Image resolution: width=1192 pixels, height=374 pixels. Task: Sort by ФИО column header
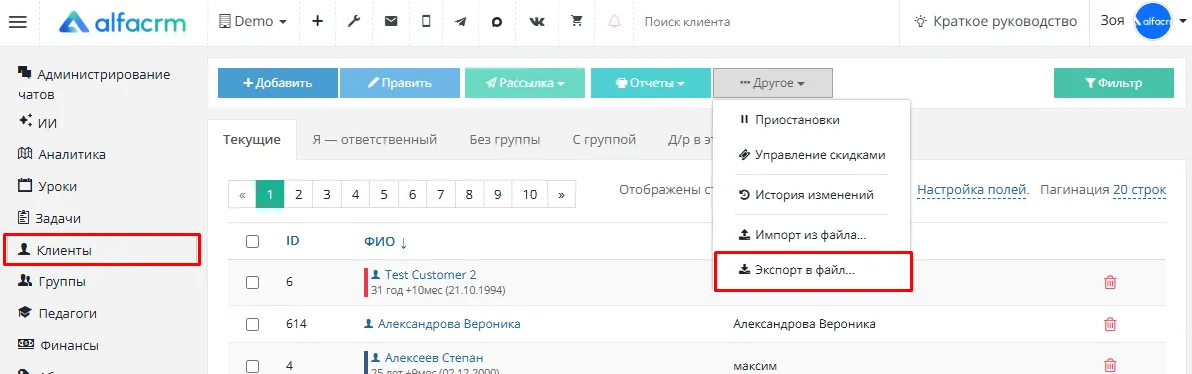pyautogui.click(x=386, y=242)
